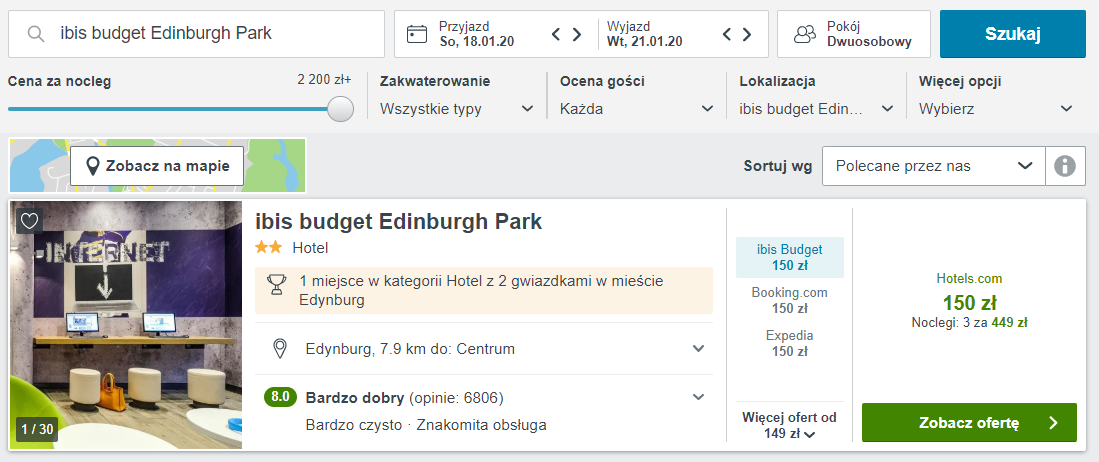Image resolution: width=1099 pixels, height=462 pixels.
Task: Open the hotel lobby photo thumbnail
Action: point(126,325)
